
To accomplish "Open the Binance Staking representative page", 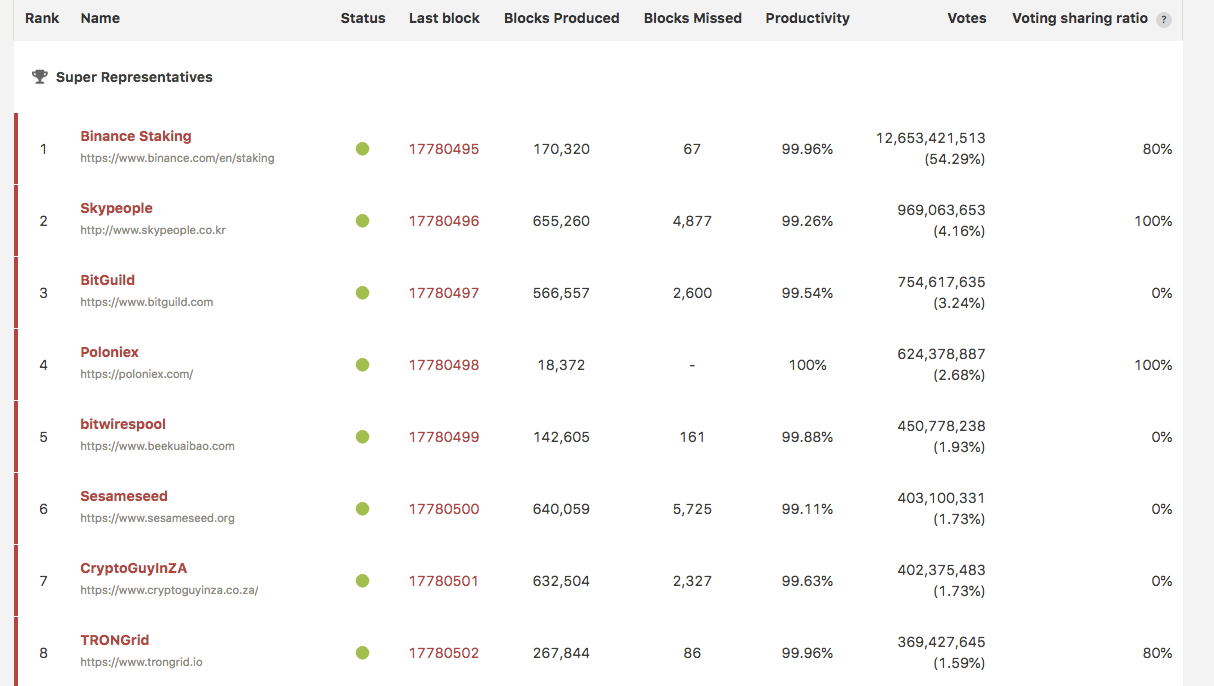I will pyautogui.click(x=136, y=136).
